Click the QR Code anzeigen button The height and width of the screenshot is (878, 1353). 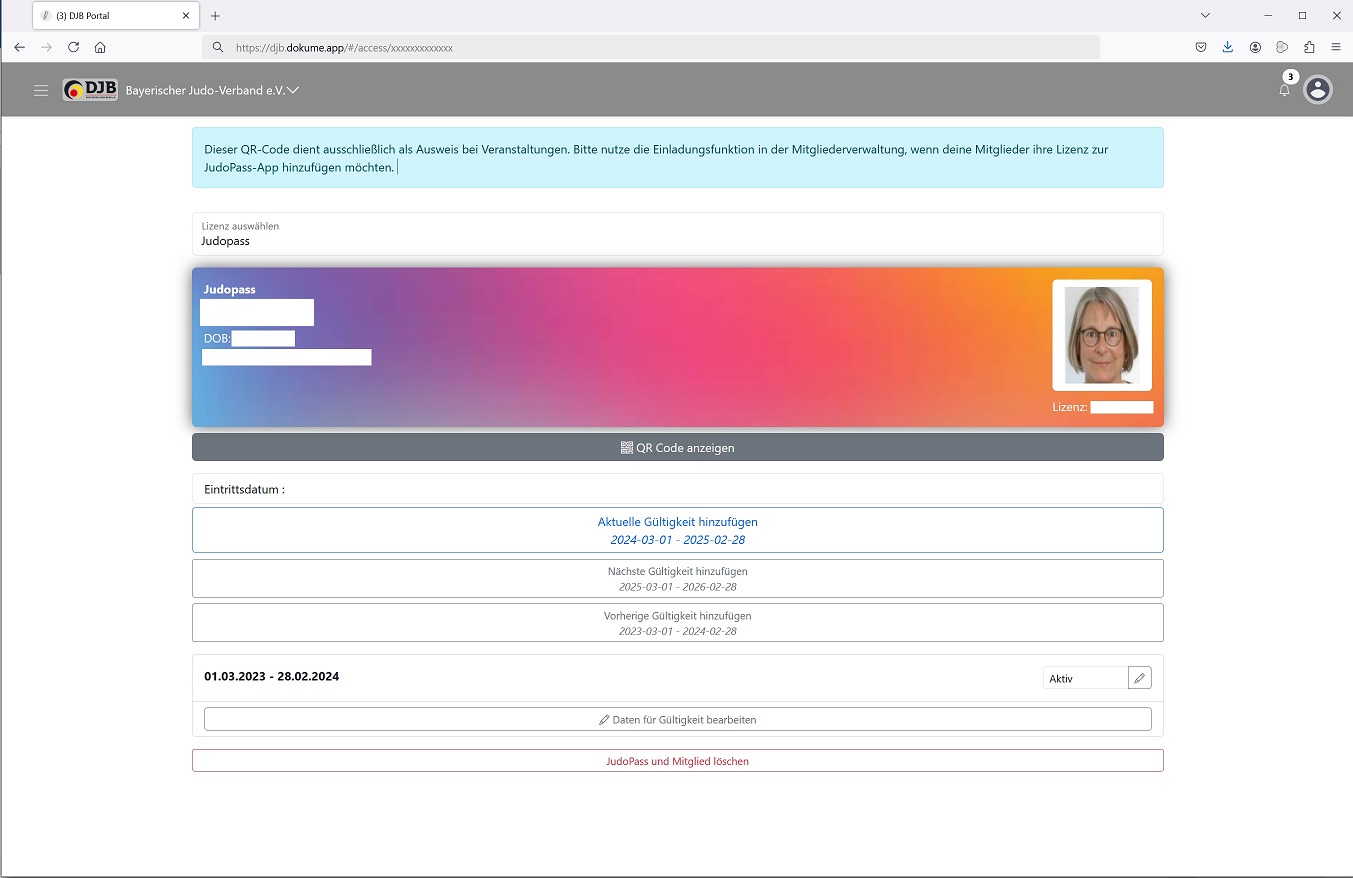pyautogui.click(x=677, y=447)
